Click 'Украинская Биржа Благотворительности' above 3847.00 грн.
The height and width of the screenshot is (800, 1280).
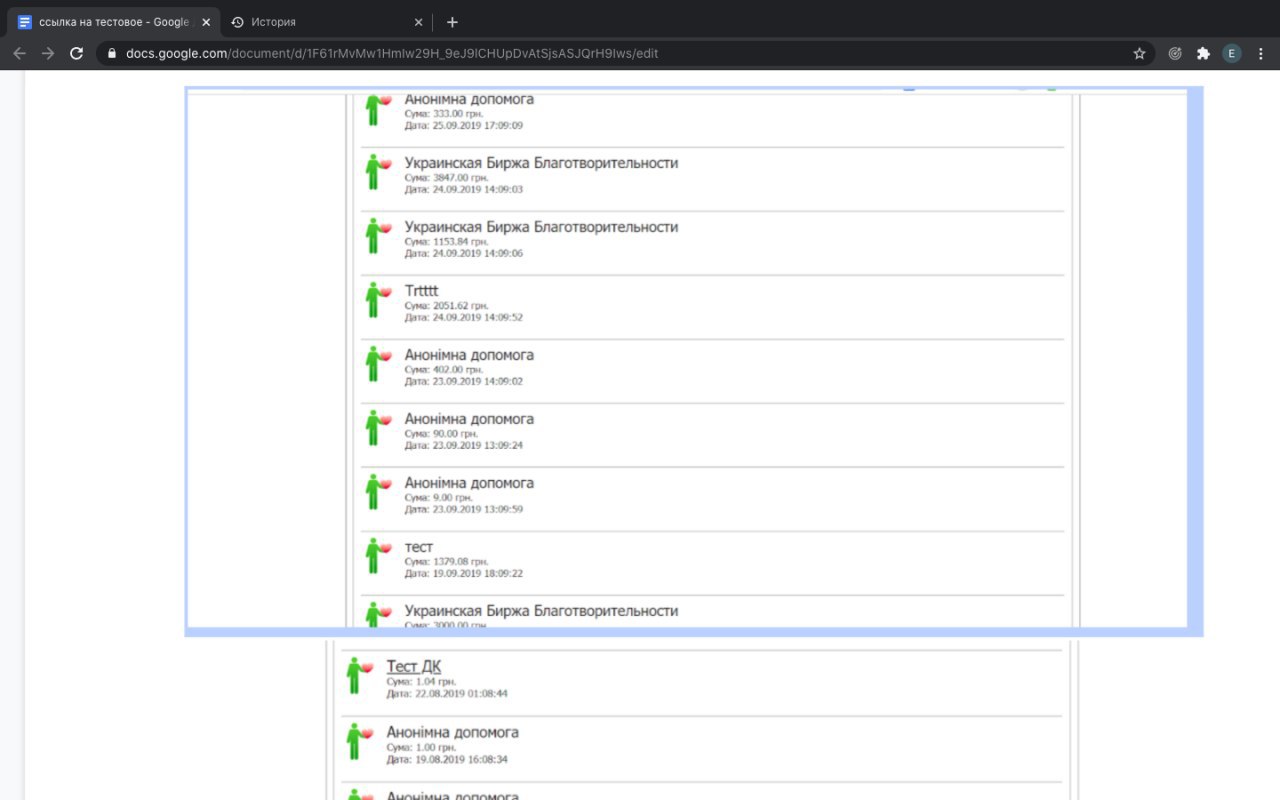click(541, 163)
